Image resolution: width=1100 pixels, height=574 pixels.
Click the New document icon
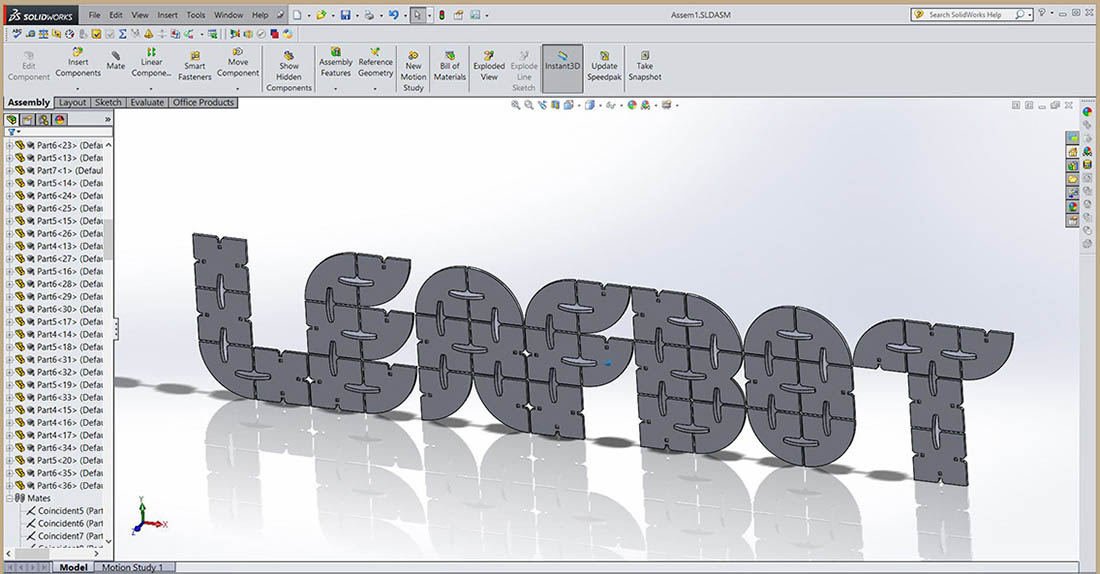click(297, 15)
